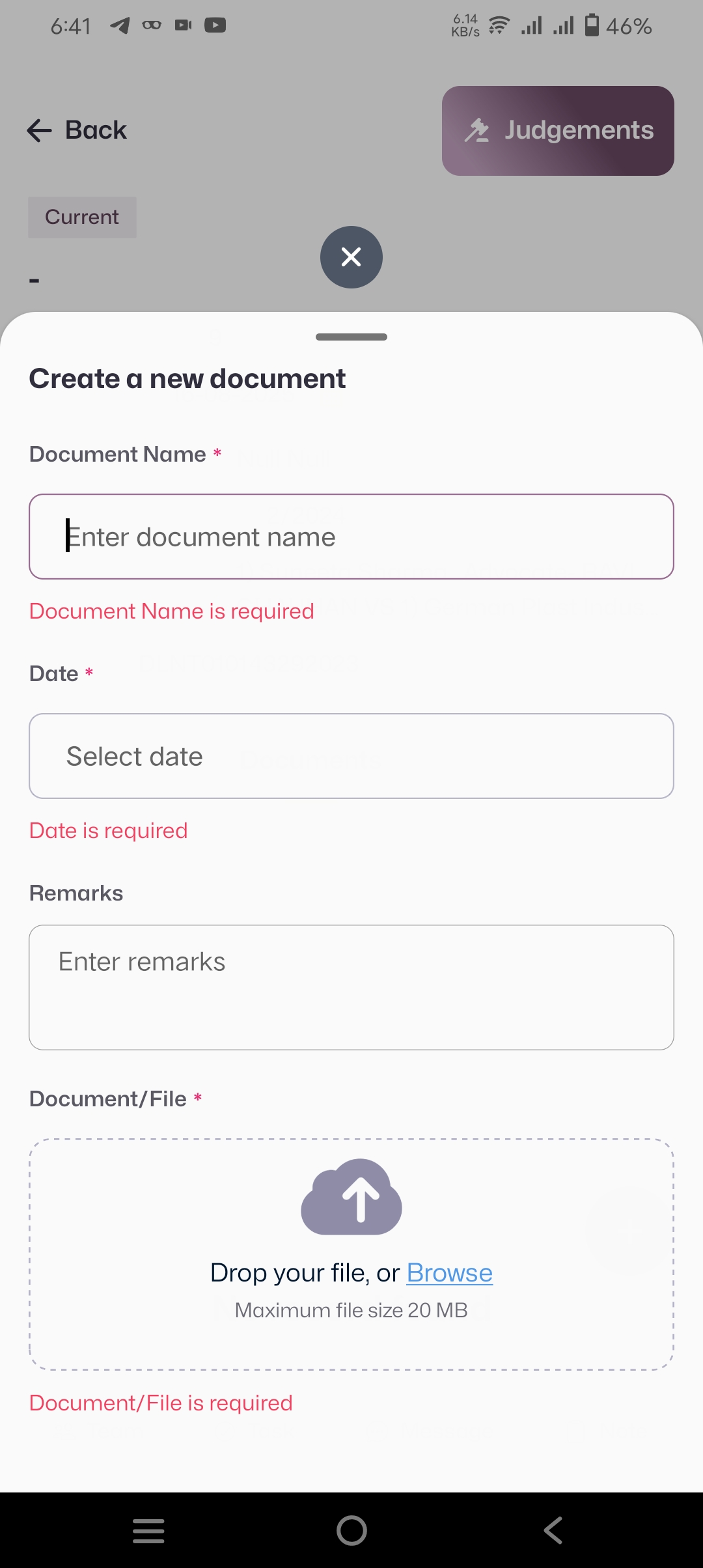703x1568 pixels.
Task: Click the Browse file link
Action: 450,1272
